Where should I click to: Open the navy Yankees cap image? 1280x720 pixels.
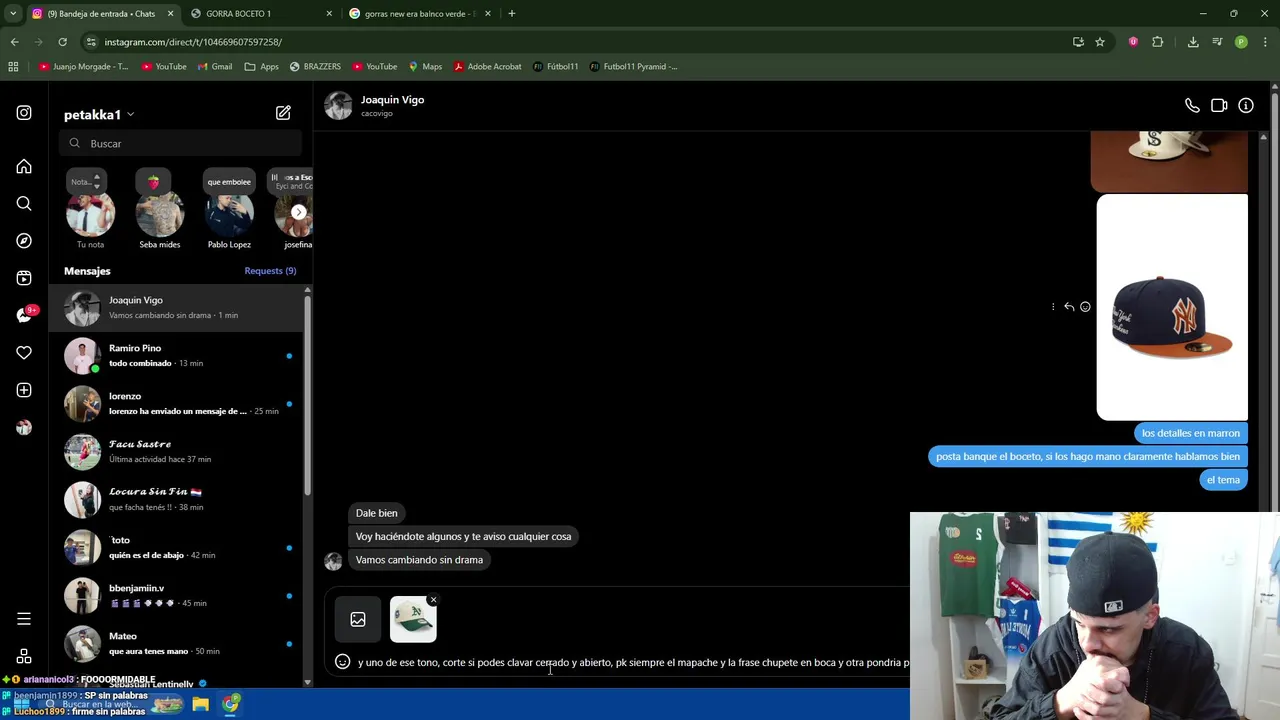click(x=1172, y=307)
